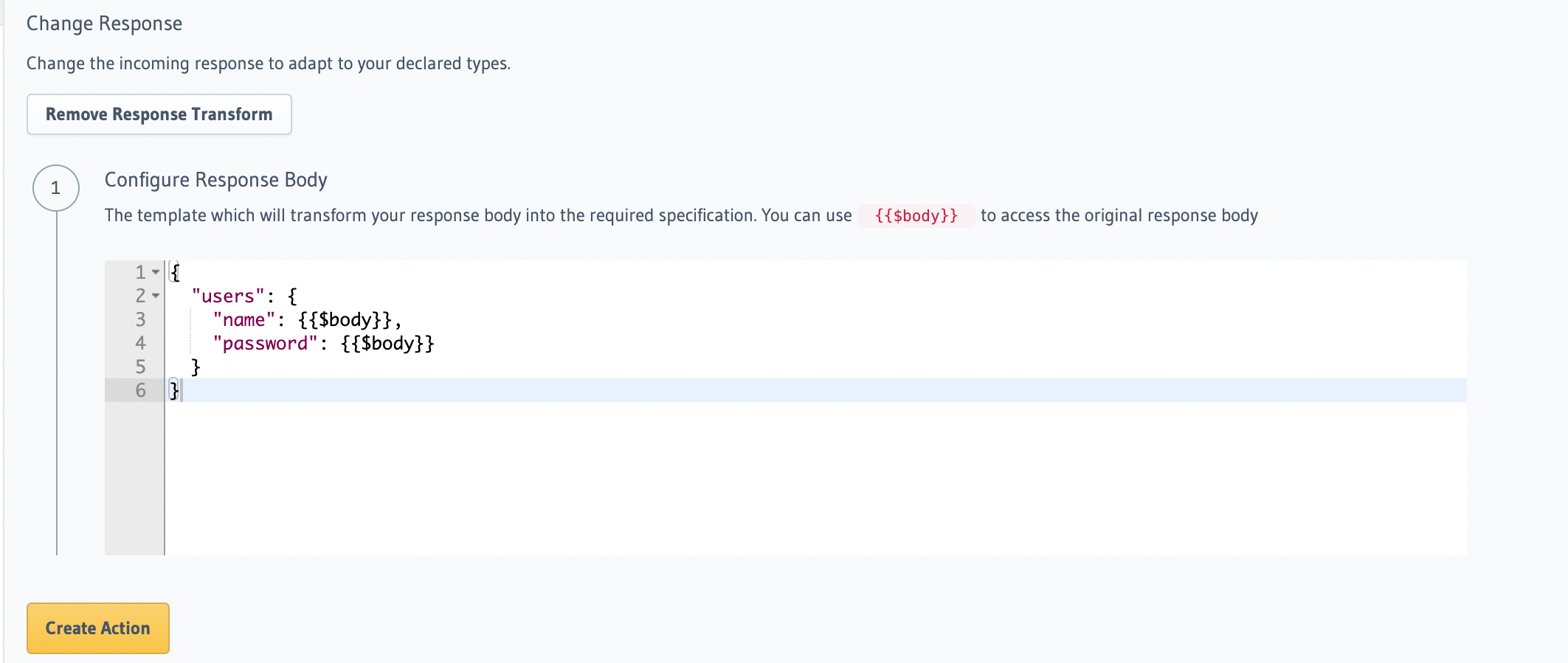The width and height of the screenshot is (1568, 663).
Task: Click the Change Response section title
Action: pos(104,24)
